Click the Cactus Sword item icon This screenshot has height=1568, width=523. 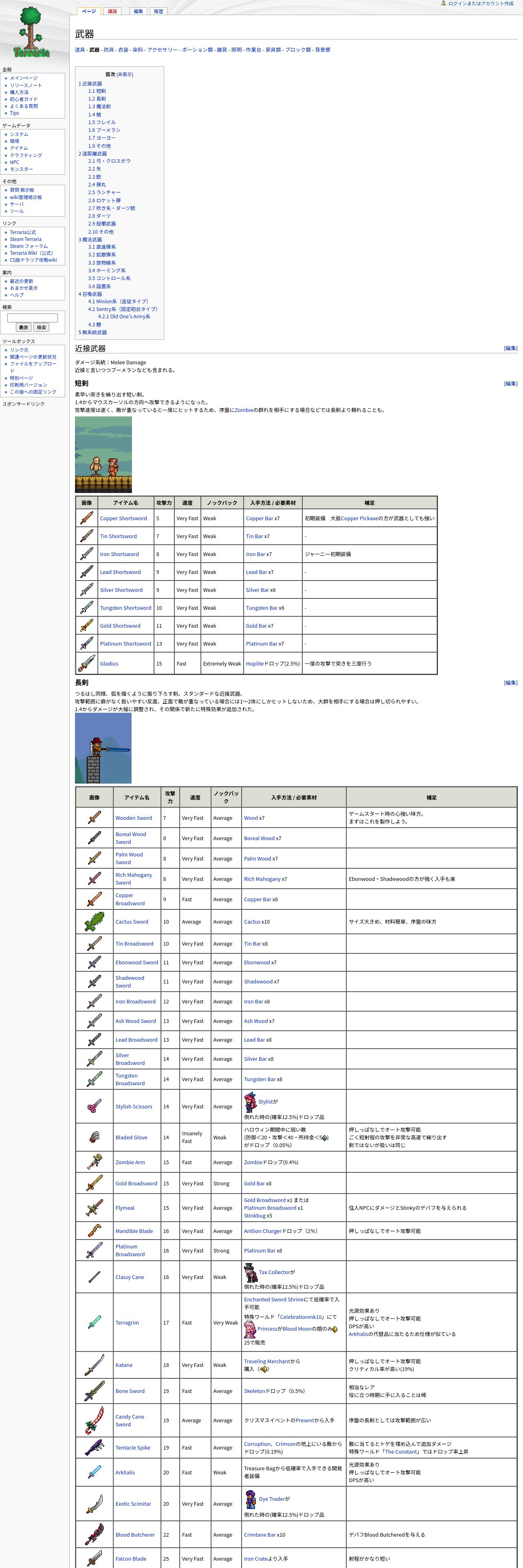[x=94, y=922]
